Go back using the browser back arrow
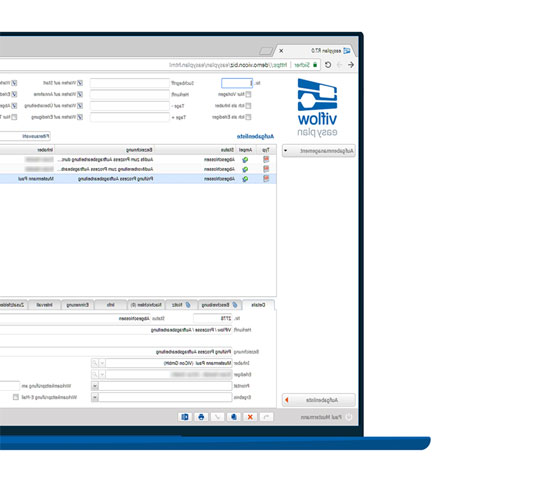 click(351, 65)
